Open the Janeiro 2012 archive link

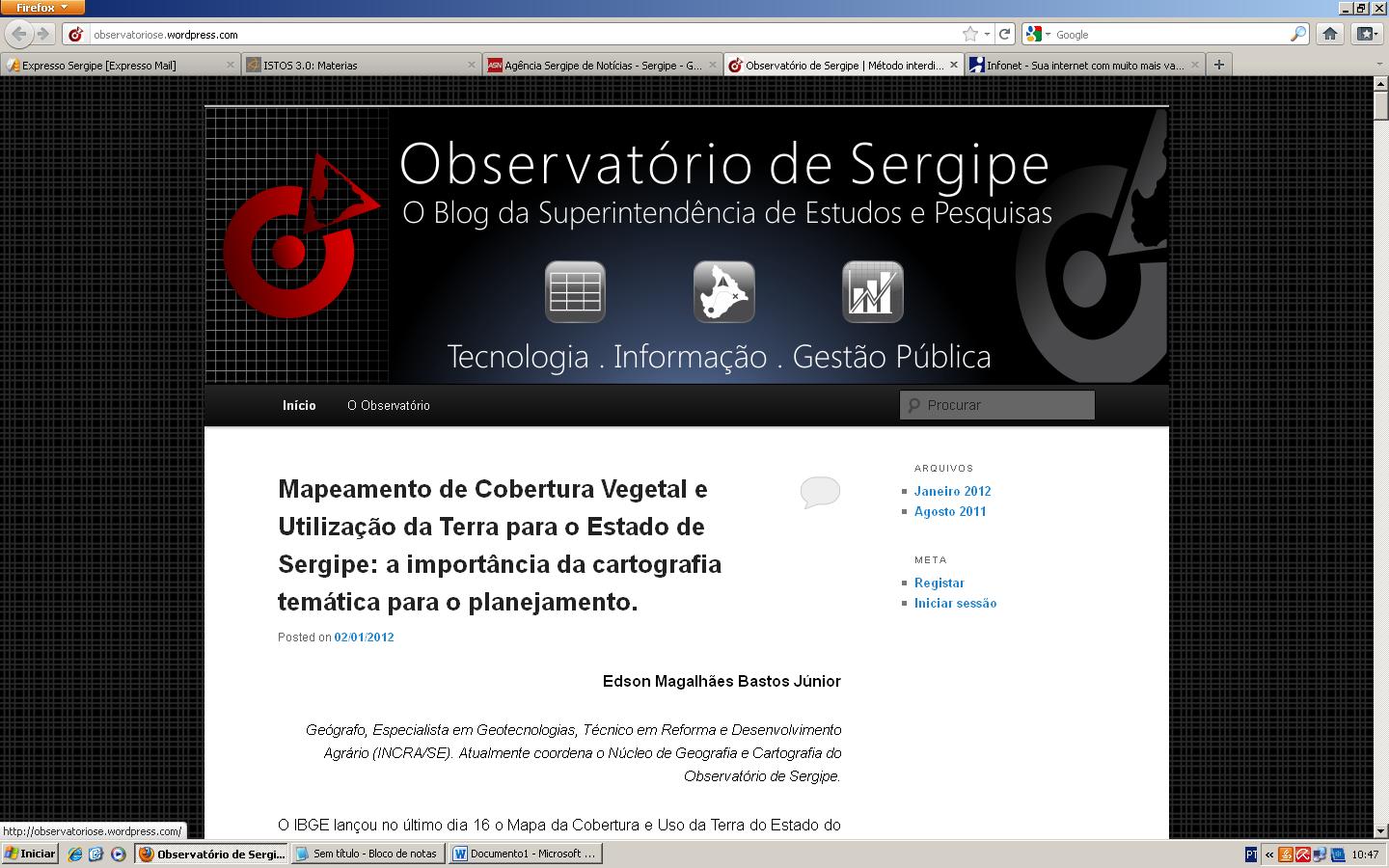pos(952,491)
